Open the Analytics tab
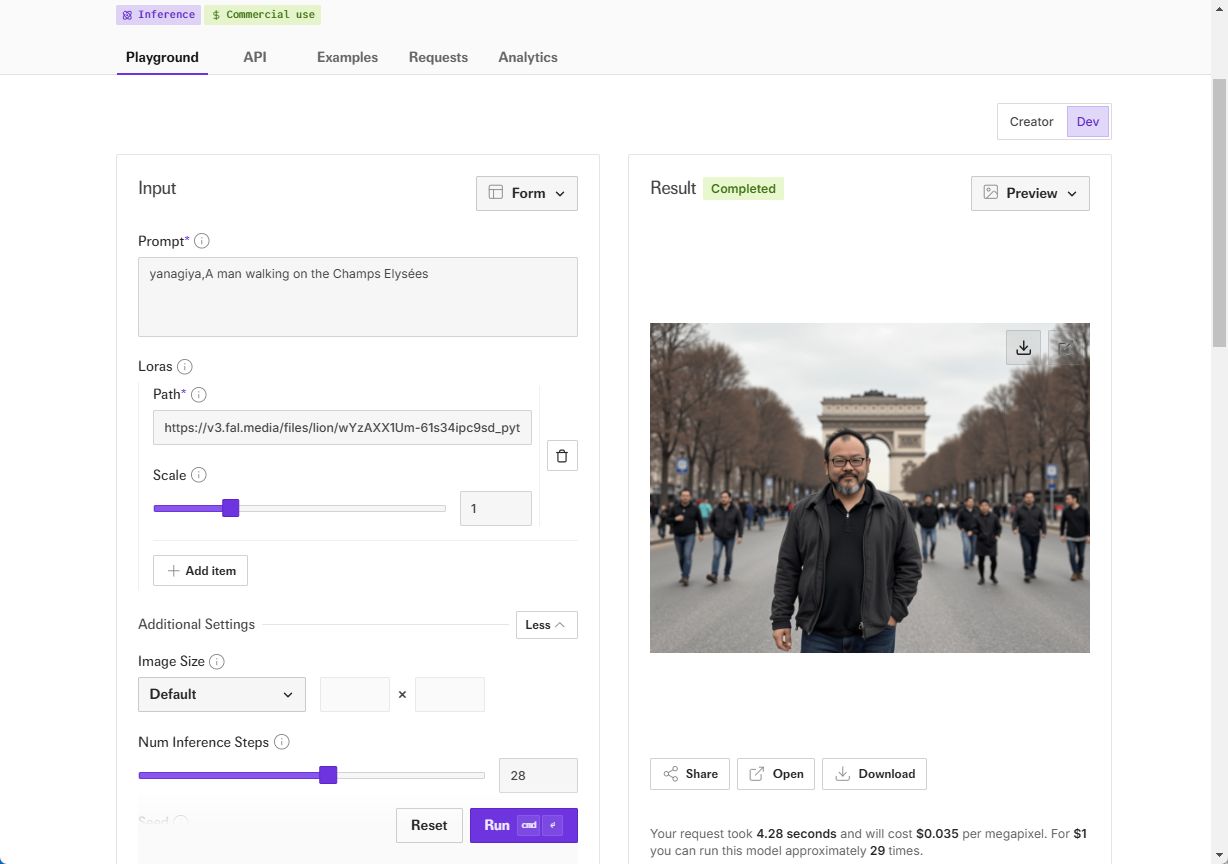The width and height of the screenshot is (1228, 864). point(528,57)
